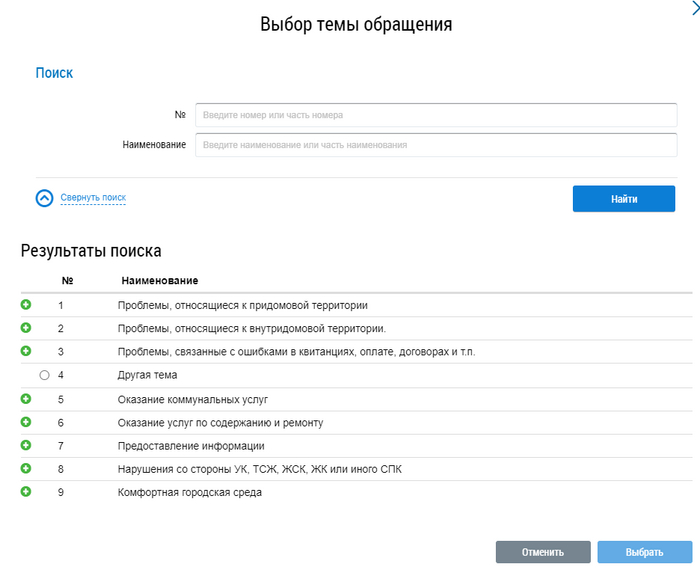Select the 'Другая тема' radio button
The image size is (700, 570).
tap(44, 375)
